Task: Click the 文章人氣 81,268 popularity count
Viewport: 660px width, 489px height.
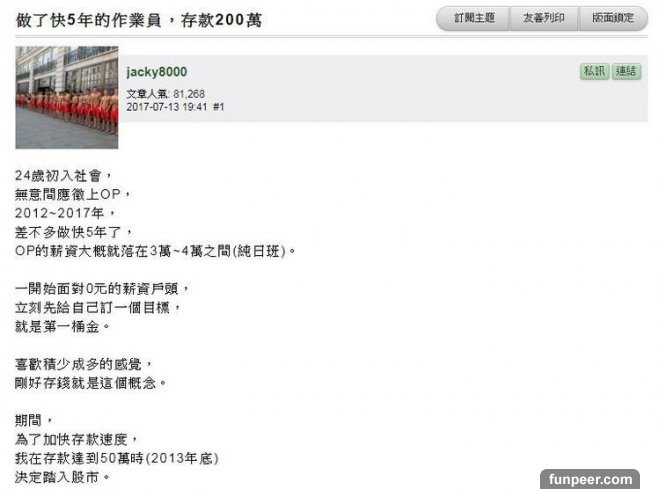Action: (165, 94)
